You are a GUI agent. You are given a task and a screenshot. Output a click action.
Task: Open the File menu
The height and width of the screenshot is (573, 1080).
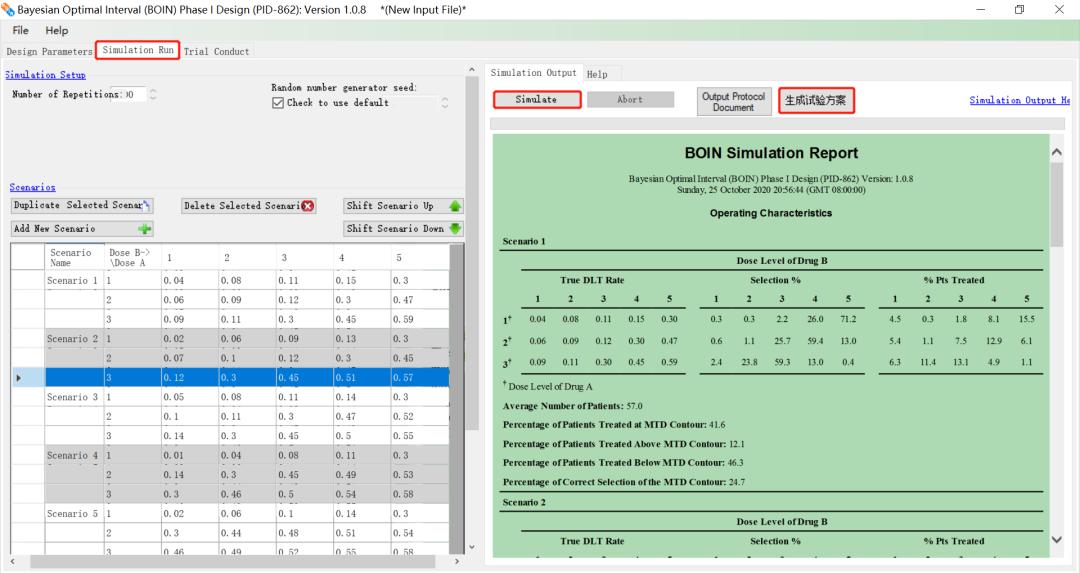21,30
